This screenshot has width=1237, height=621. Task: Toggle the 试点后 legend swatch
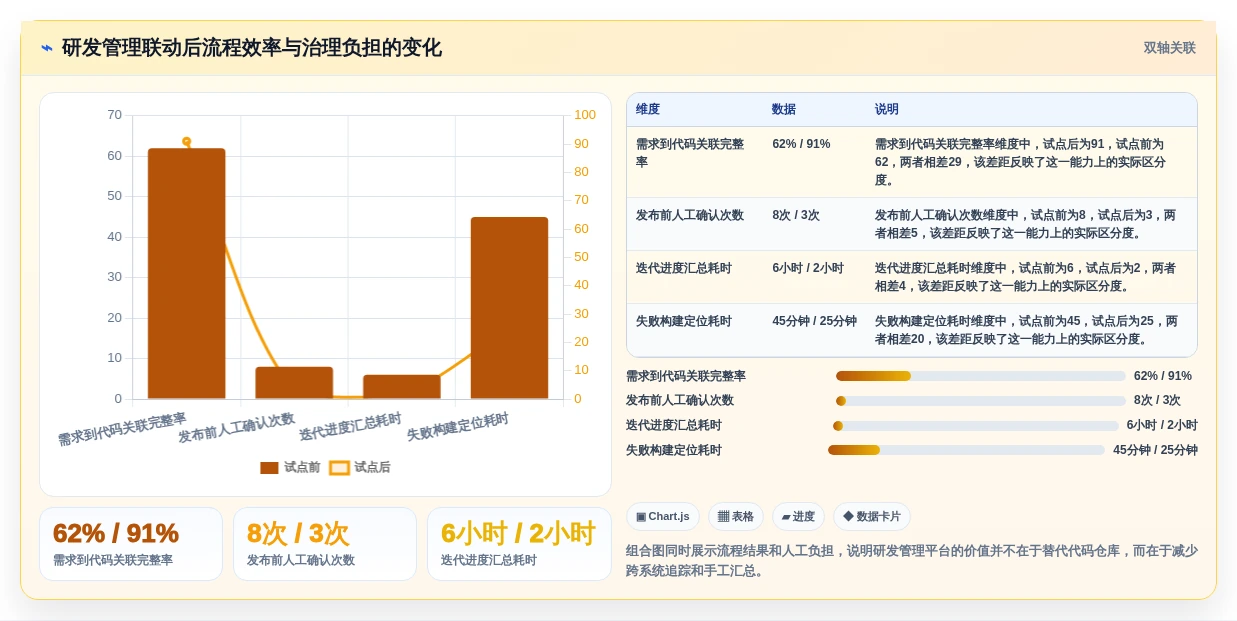(340, 467)
